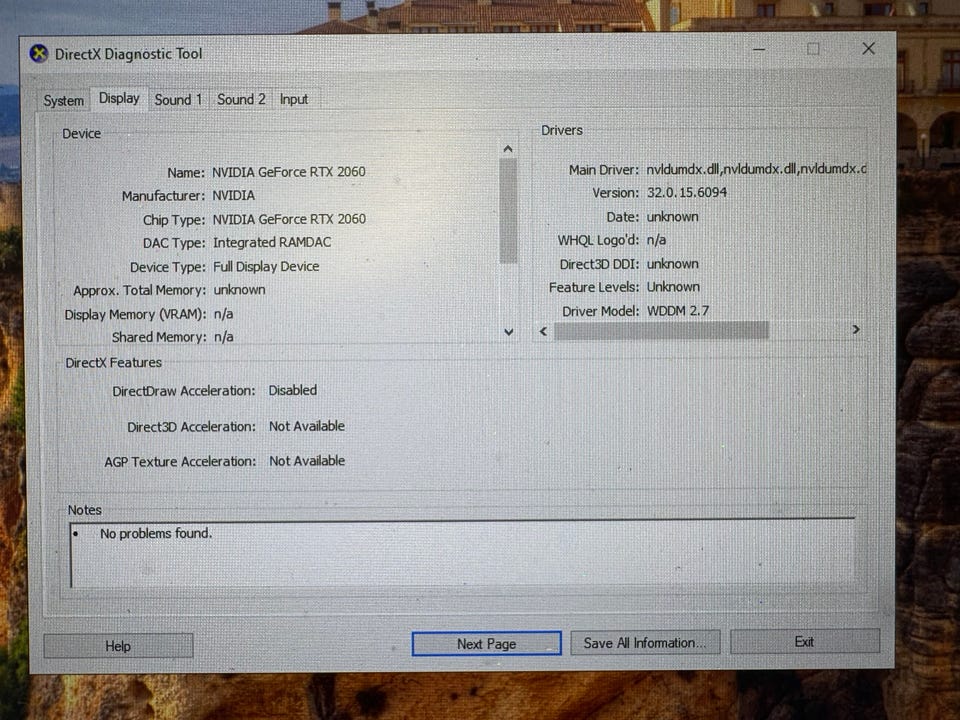Go to the Input tab

[x=294, y=99]
